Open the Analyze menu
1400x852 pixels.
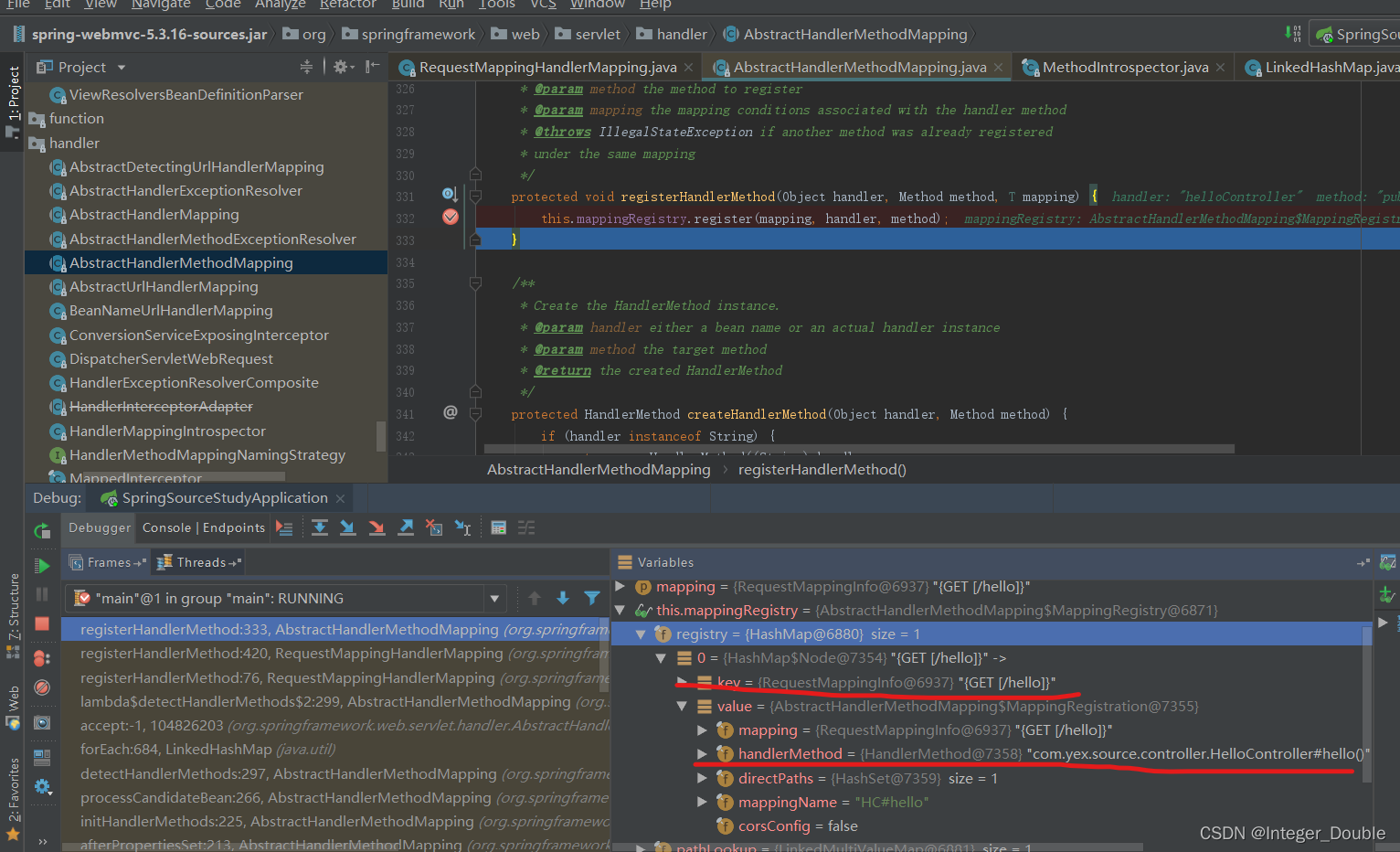point(281,5)
